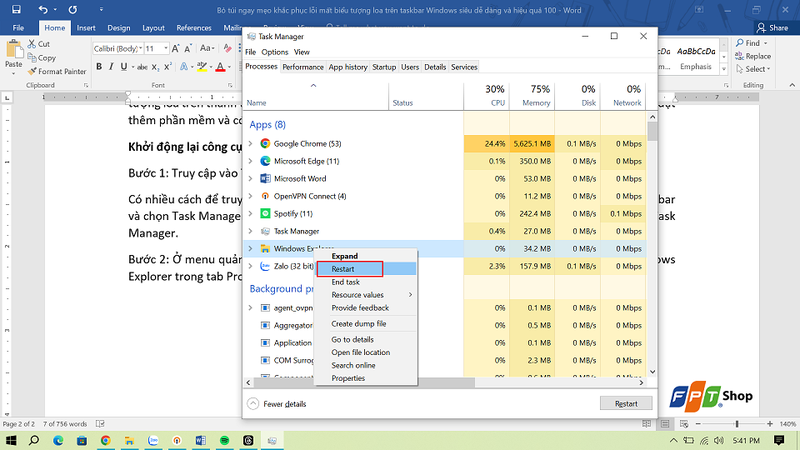Choose End task from the context menu
The width and height of the screenshot is (800, 450).
(366, 282)
